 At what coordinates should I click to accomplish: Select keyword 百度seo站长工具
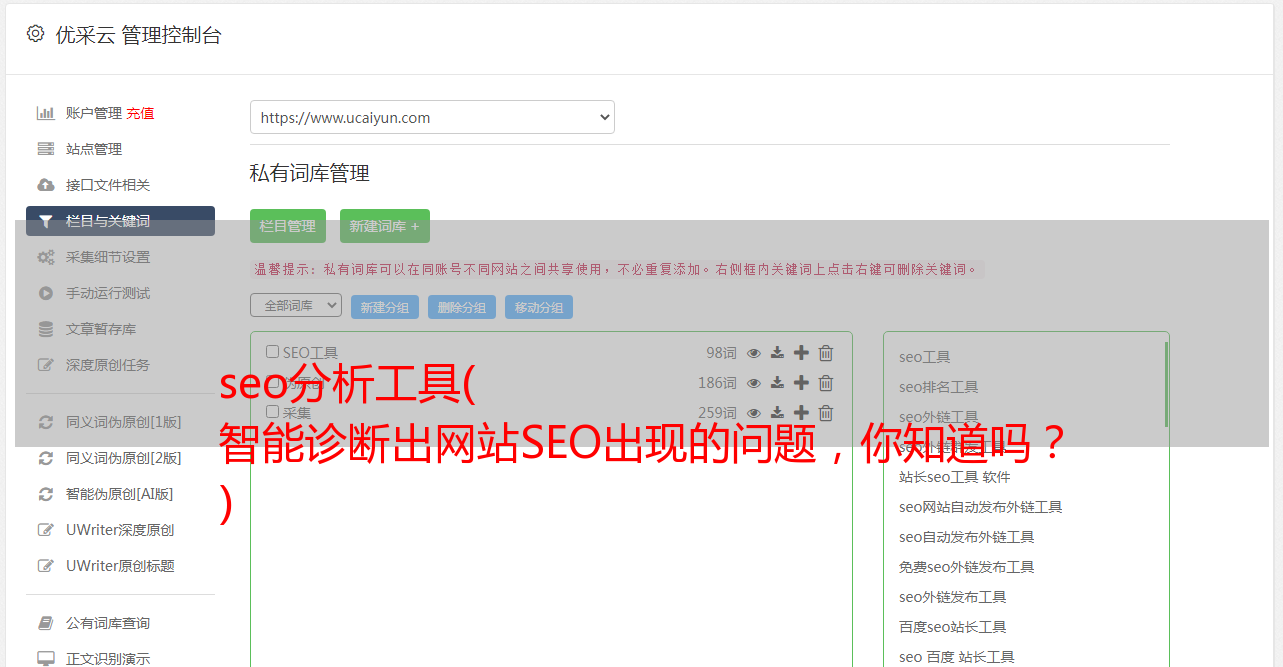tap(953, 627)
